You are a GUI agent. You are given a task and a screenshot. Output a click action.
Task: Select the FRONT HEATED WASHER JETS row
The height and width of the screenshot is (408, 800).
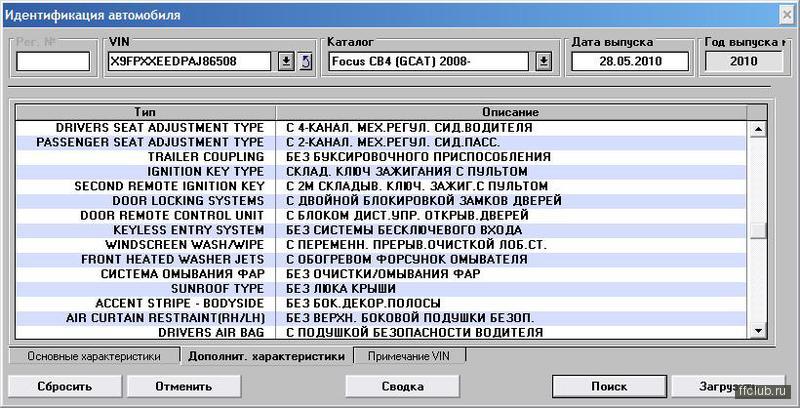381,260
